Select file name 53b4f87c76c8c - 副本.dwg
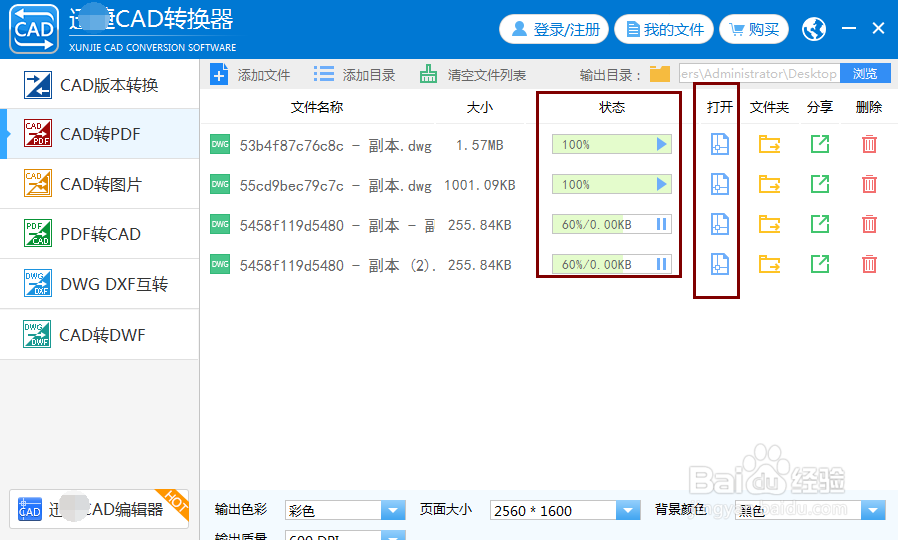 pos(336,145)
